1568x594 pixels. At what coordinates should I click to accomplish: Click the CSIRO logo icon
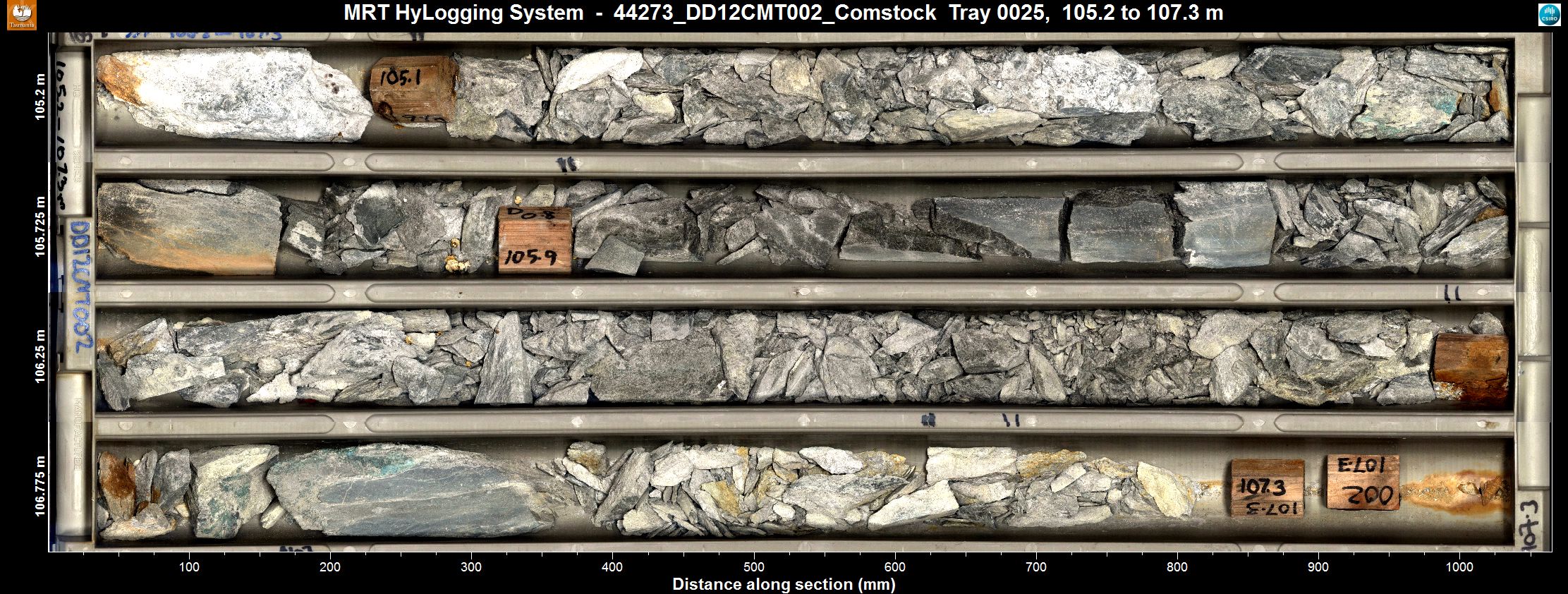coord(1549,16)
